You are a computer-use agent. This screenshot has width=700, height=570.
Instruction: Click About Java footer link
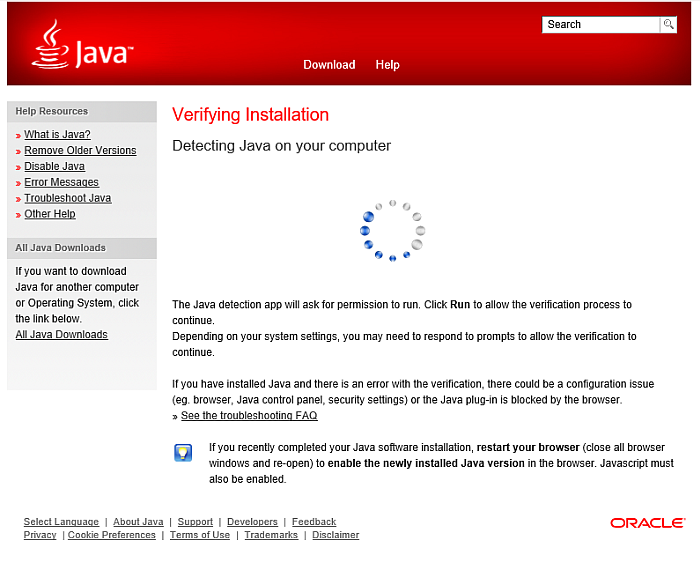point(138,522)
